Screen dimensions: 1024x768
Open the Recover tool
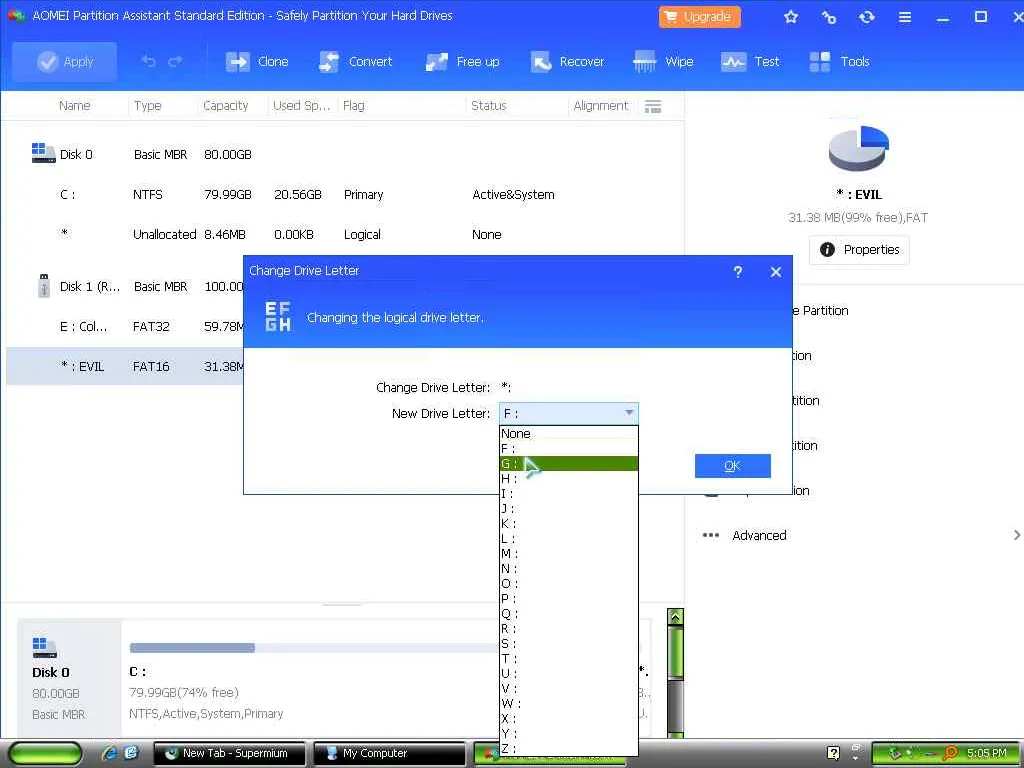coord(567,61)
